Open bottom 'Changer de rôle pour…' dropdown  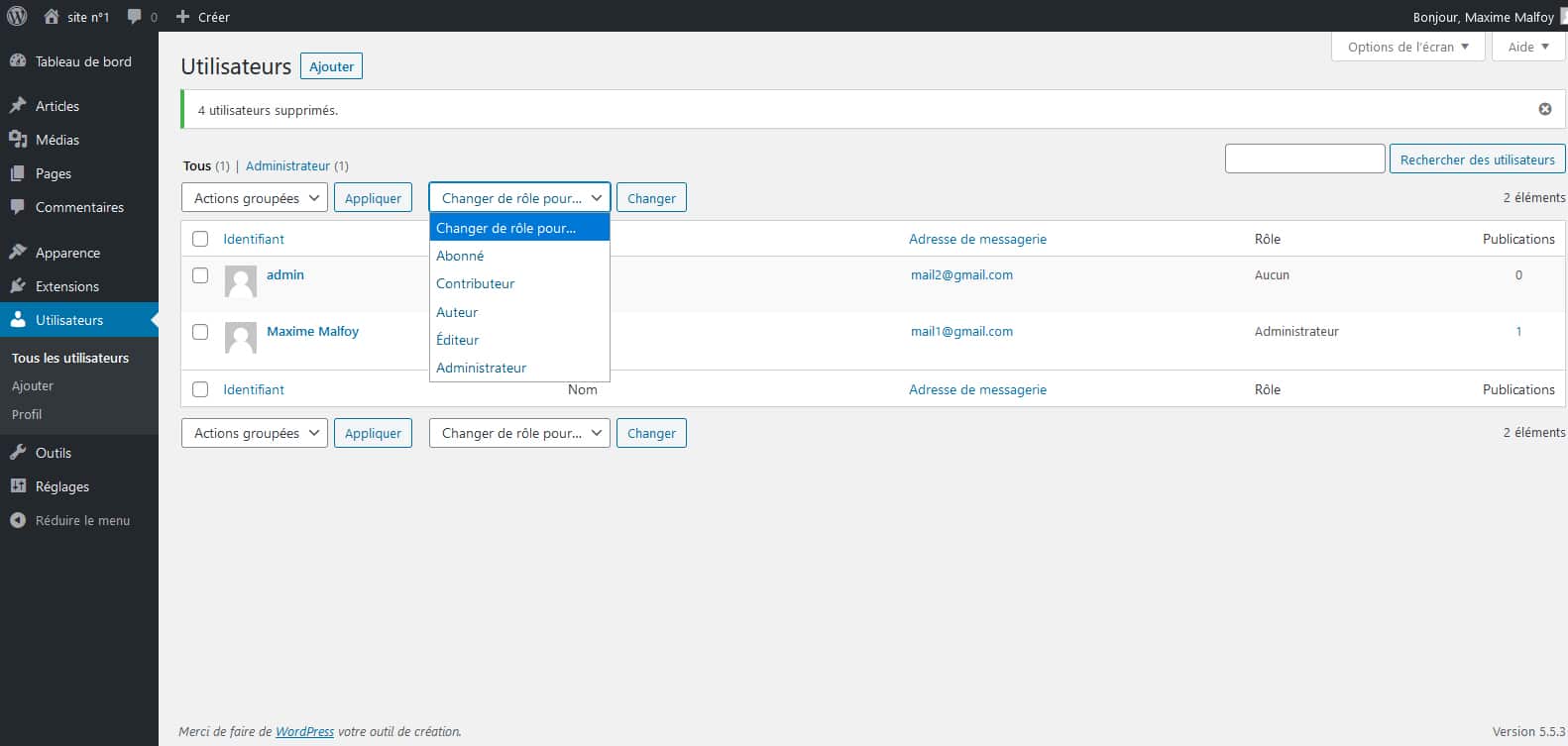519,433
